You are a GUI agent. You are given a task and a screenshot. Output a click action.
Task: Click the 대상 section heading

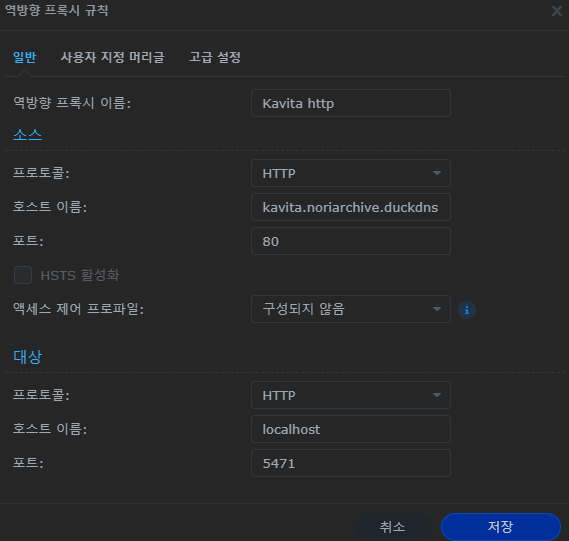click(x=28, y=357)
